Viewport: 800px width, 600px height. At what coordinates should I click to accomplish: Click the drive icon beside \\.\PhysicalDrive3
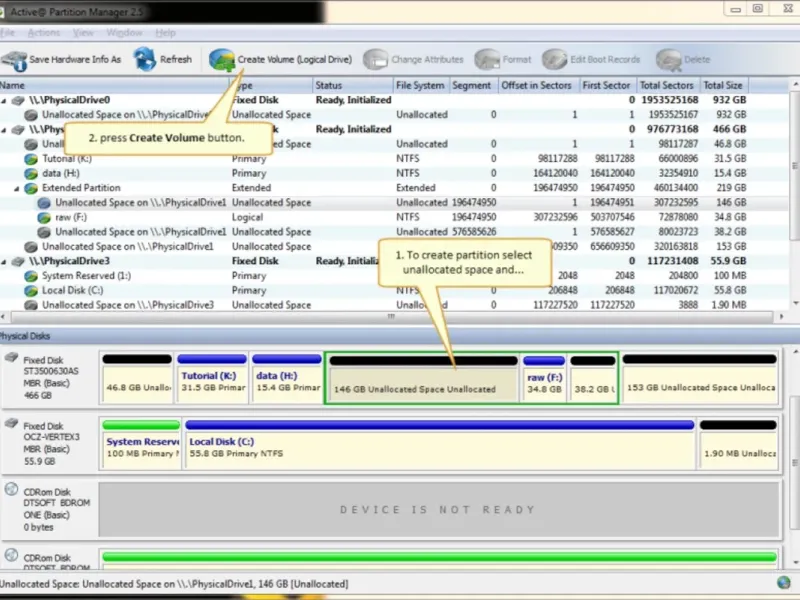click(18, 262)
